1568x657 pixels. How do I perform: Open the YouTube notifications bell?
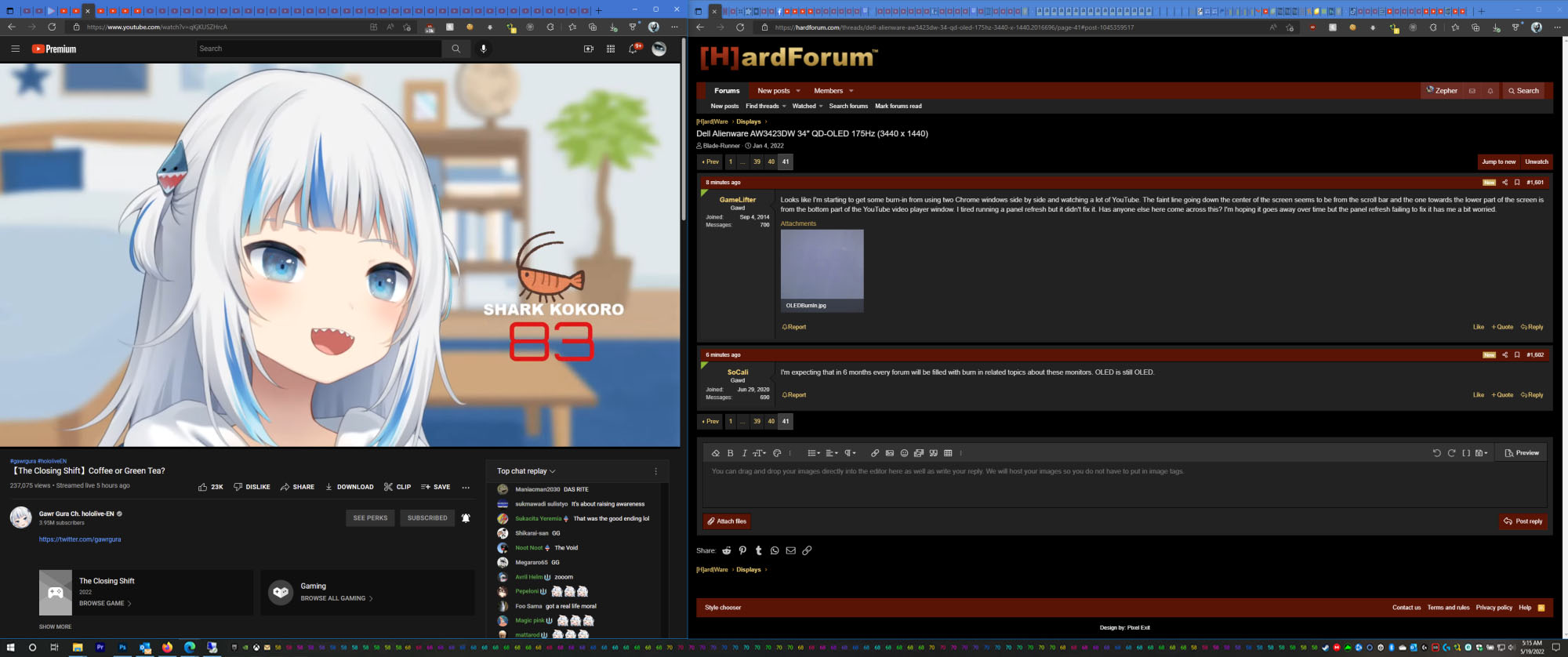click(x=633, y=49)
